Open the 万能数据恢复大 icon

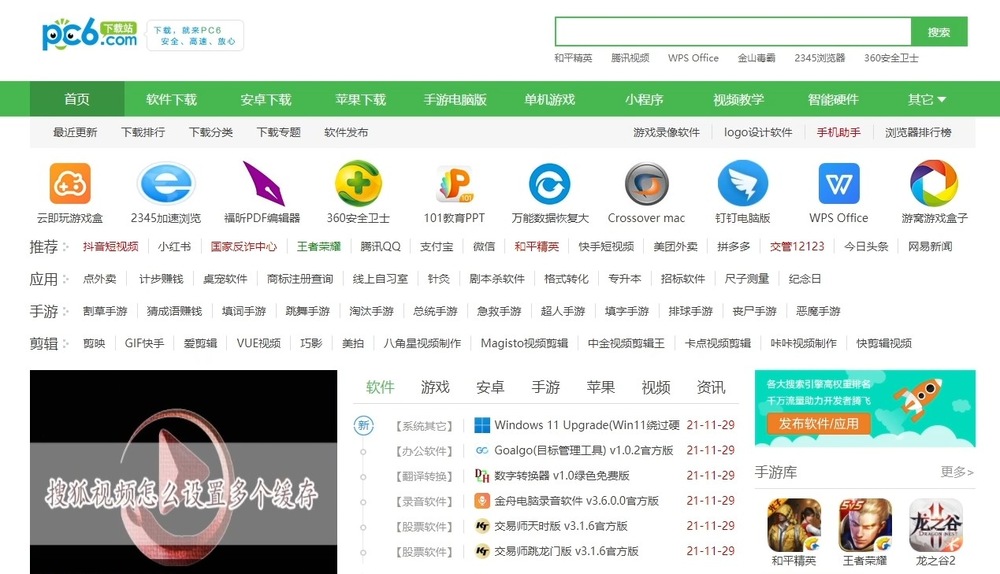(x=550, y=184)
